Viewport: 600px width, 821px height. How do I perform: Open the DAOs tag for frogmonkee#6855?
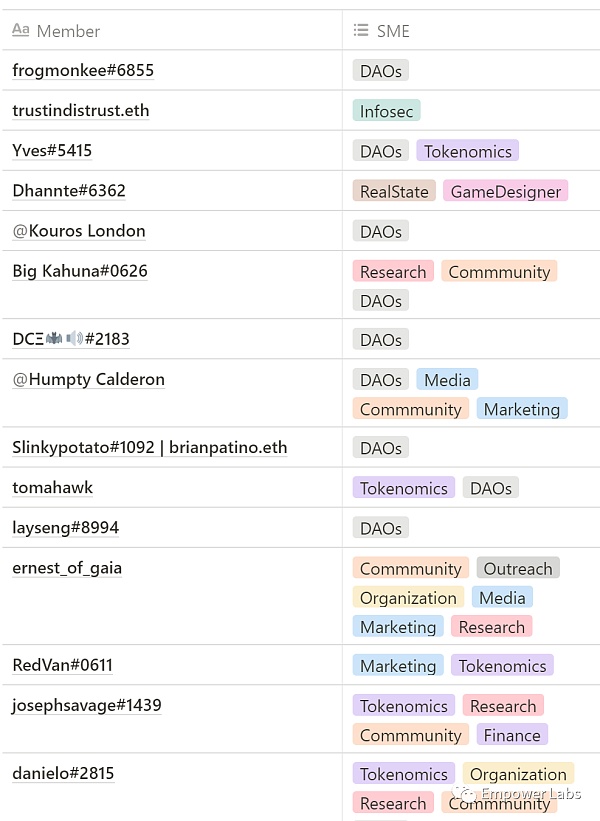point(380,70)
